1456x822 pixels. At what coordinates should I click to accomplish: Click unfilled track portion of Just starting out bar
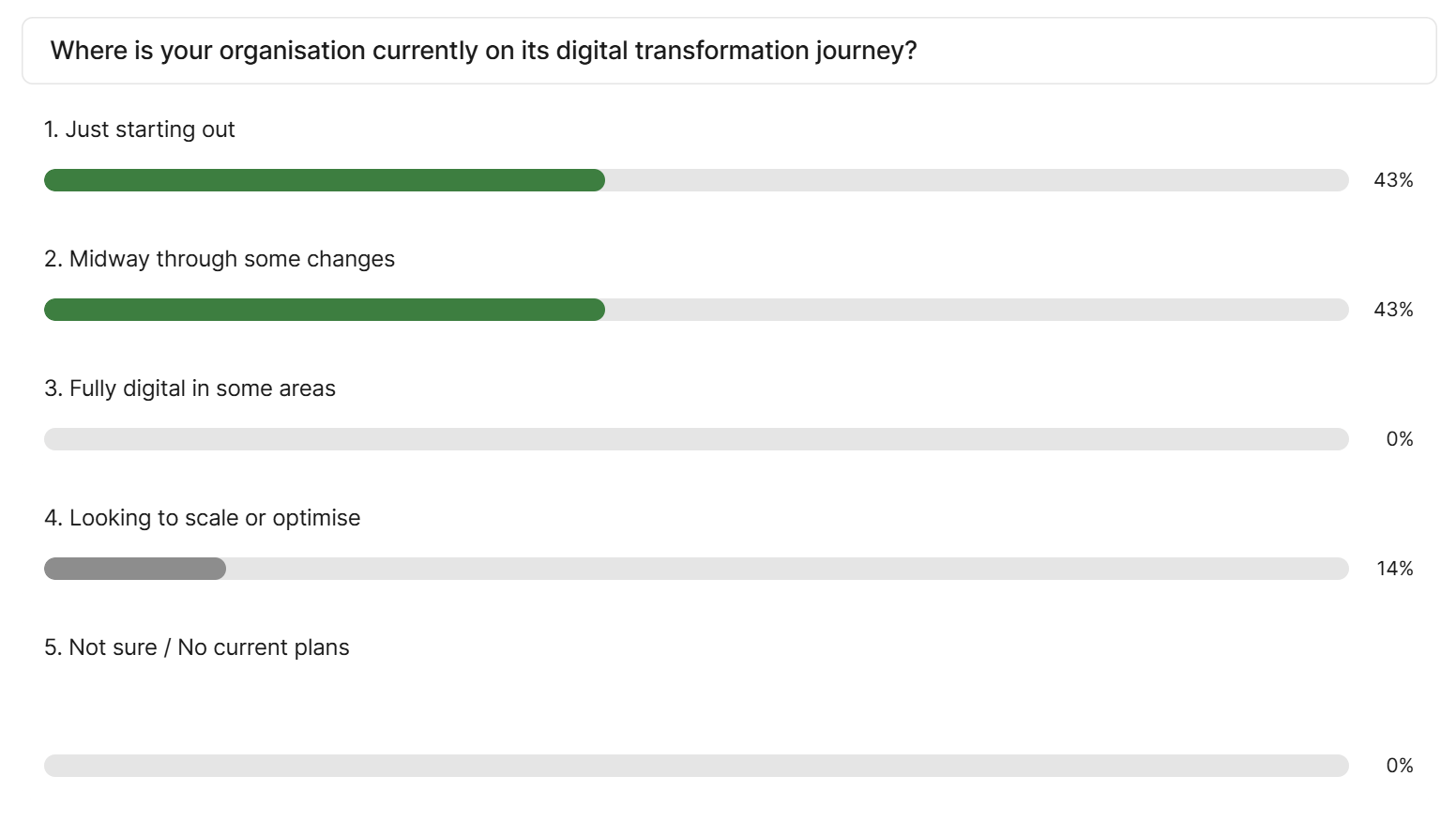pyautogui.click(x=977, y=180)
